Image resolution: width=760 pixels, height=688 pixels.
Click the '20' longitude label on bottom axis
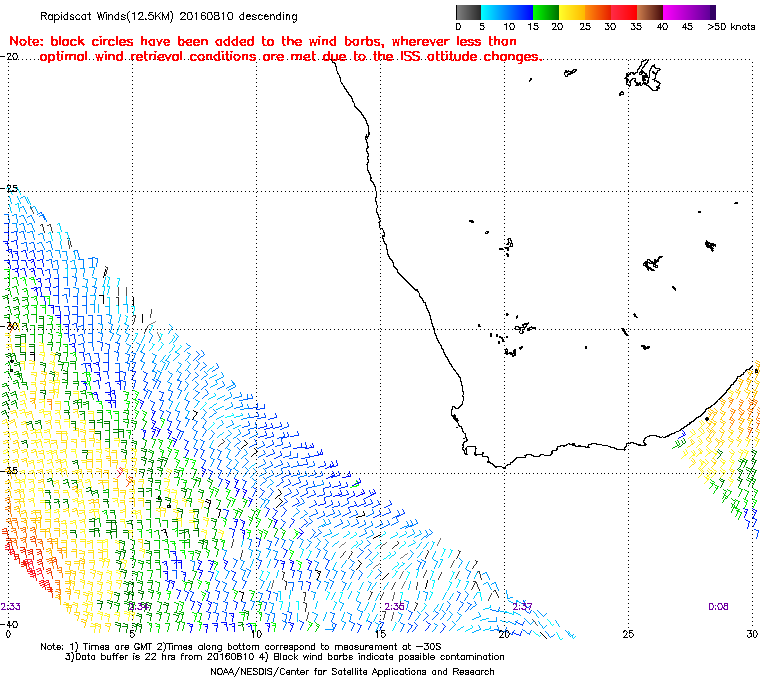(x=504, y=634)
